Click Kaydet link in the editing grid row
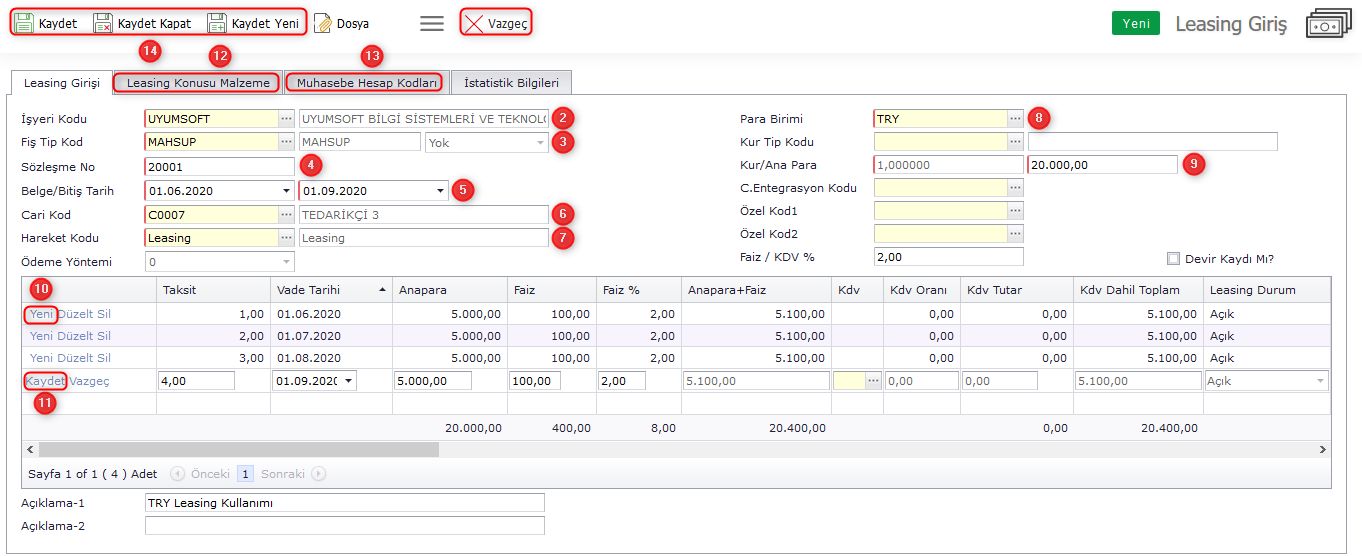Viewport: 1362px width, 556px height. (46, 381)
